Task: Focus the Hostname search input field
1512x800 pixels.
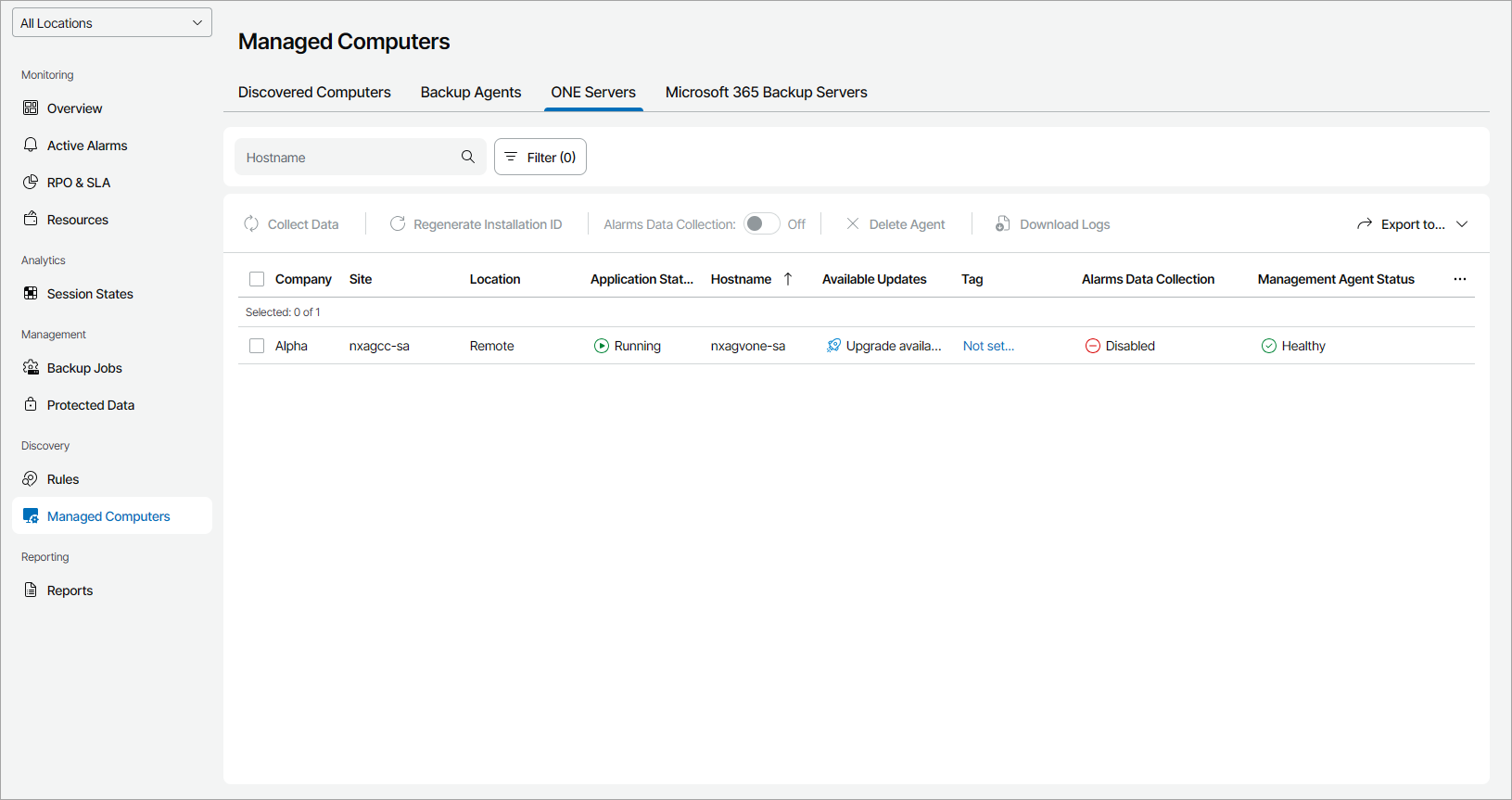Action: [x=348, y=158]
